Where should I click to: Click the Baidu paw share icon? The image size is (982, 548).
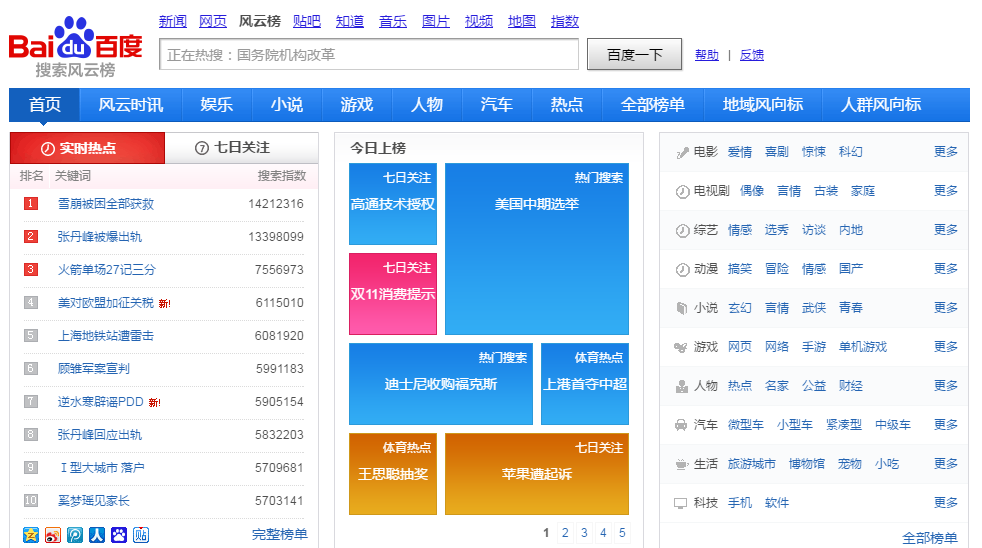coord(119,535)
